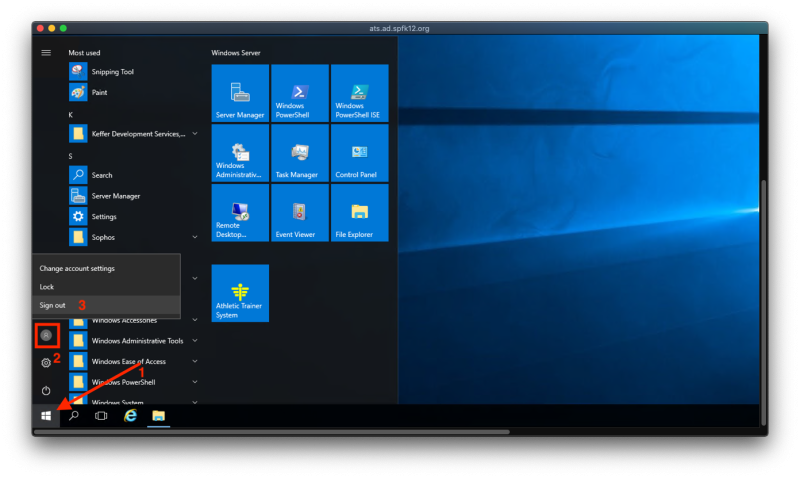Screen dimensions: 800x478
Task: Open the File Explorer tile
Action: [359, 212]
